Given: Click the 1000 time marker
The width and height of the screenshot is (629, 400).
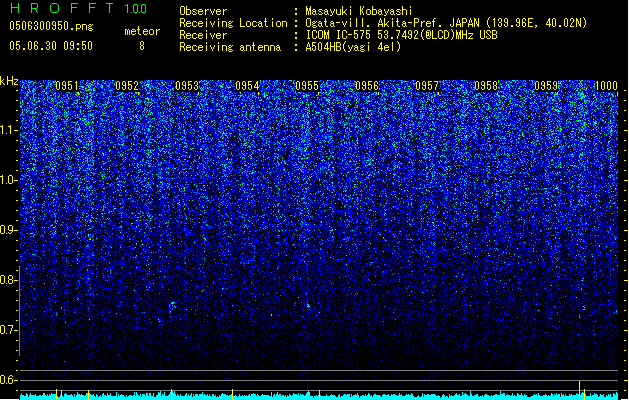Looking at the screenshot, I should point(606,86).
